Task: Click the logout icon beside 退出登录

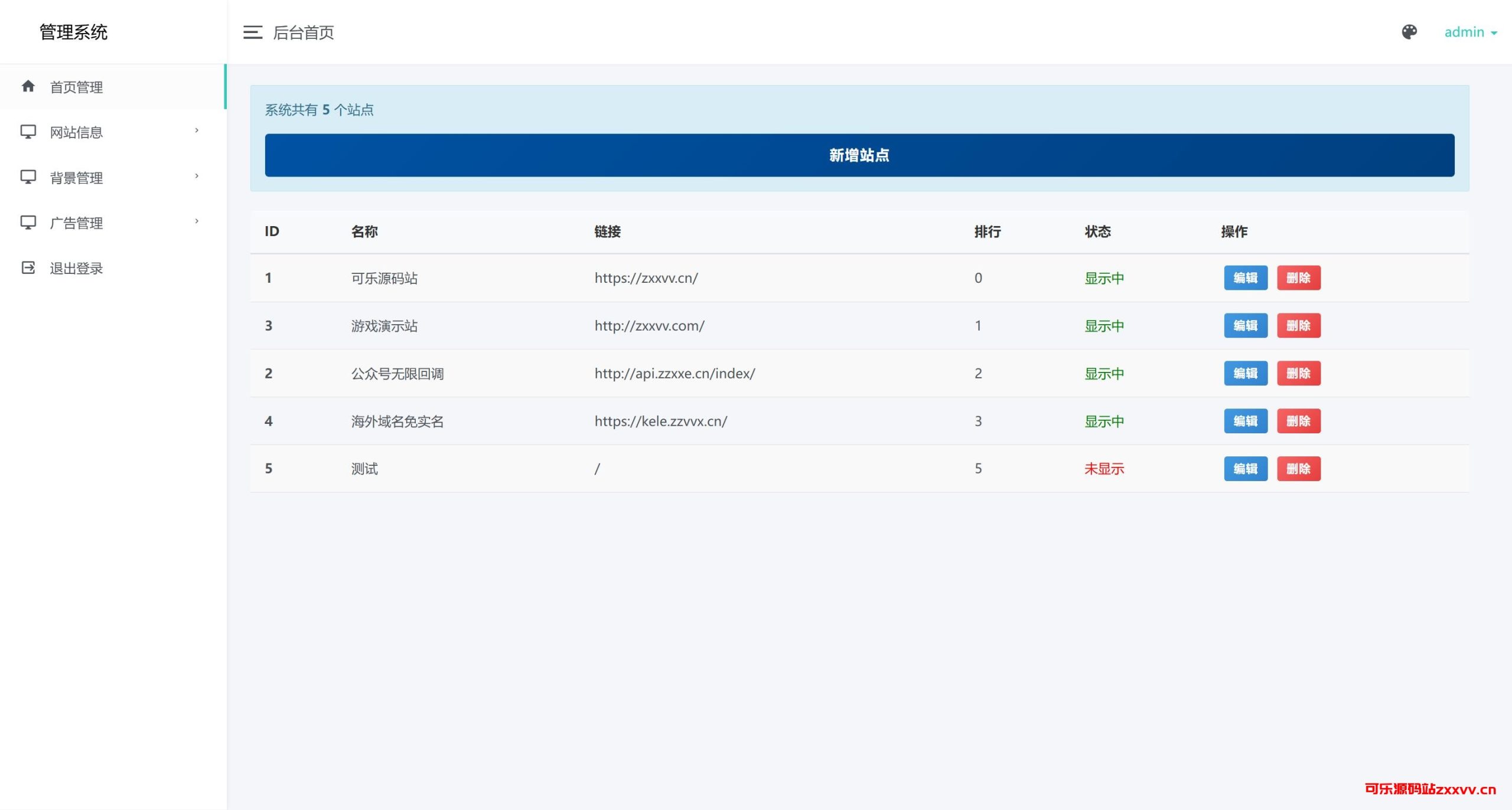Action: pyautogui.click(x=28, y=268)
